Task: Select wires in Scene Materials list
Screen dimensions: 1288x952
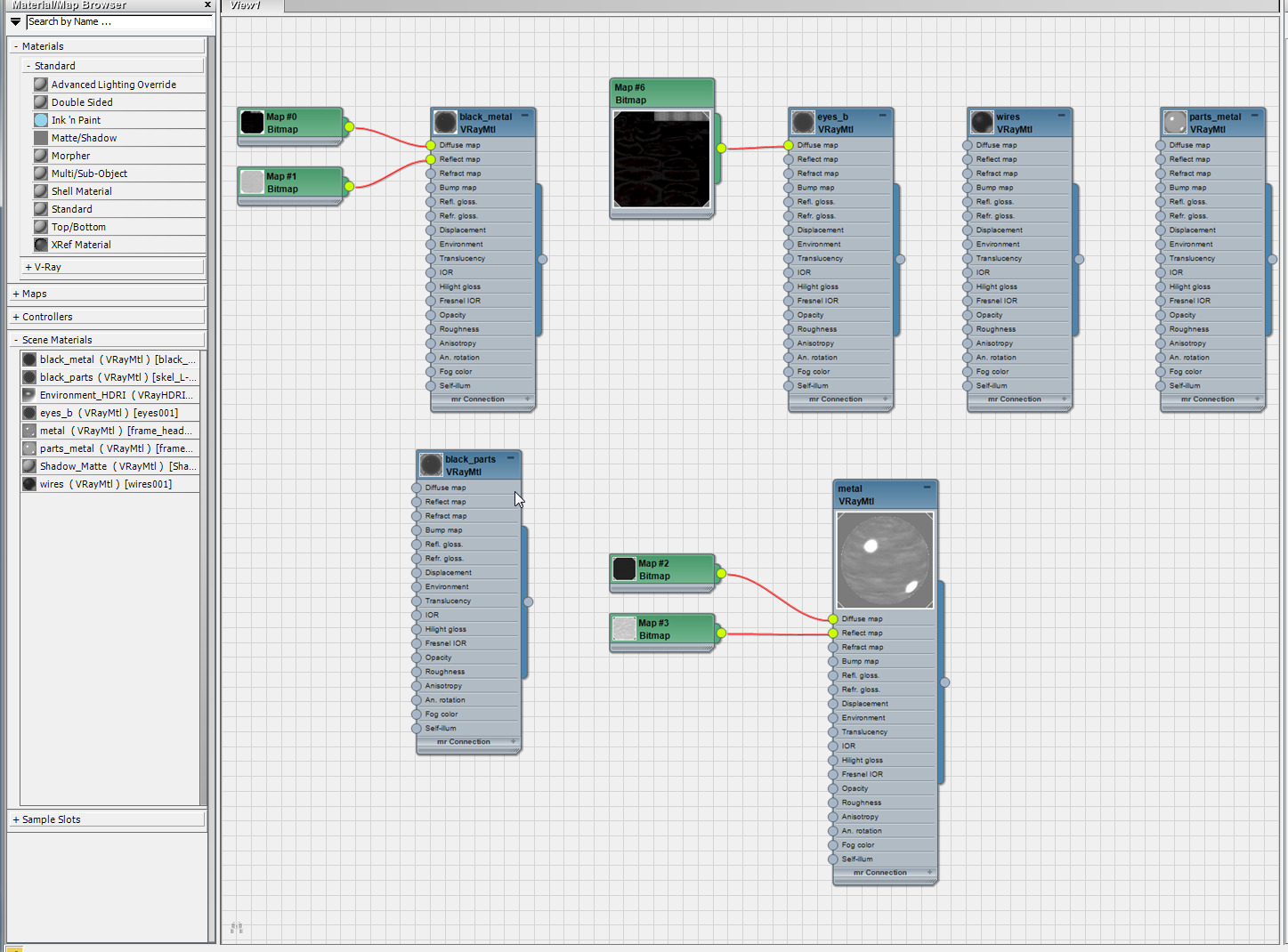Action: [x=109, y=484]
